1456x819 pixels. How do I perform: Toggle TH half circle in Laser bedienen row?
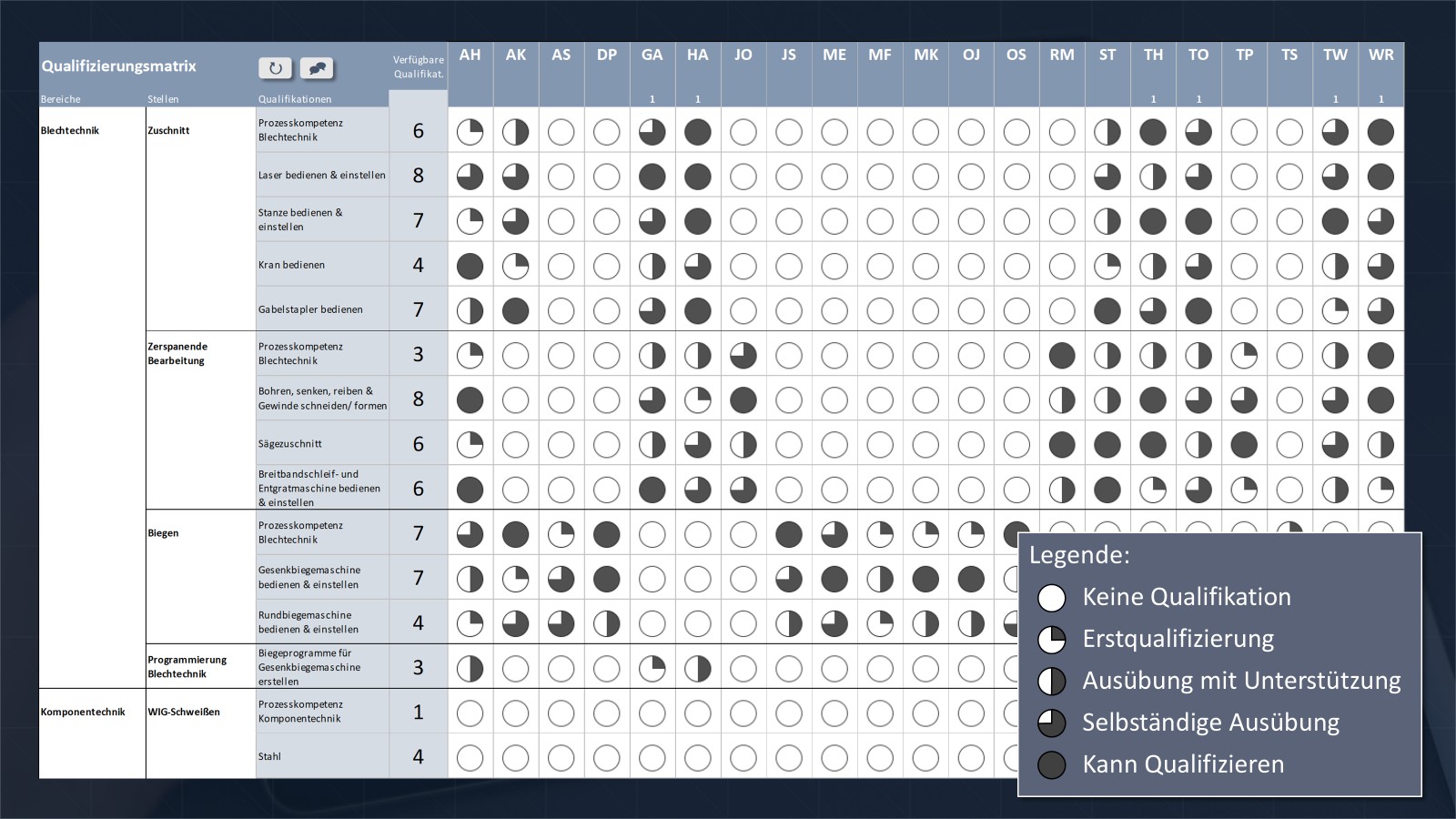(1153, 177)
